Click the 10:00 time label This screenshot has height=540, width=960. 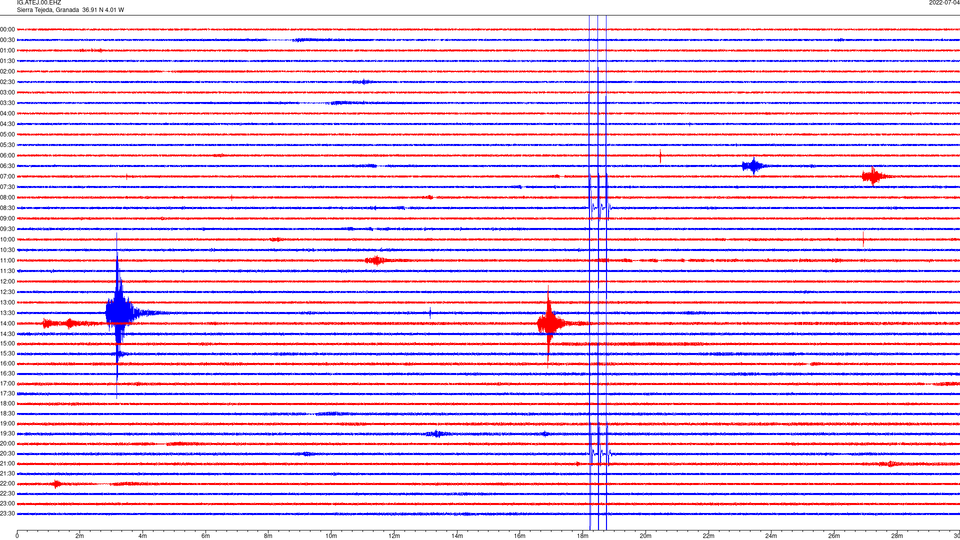[7, 240]
